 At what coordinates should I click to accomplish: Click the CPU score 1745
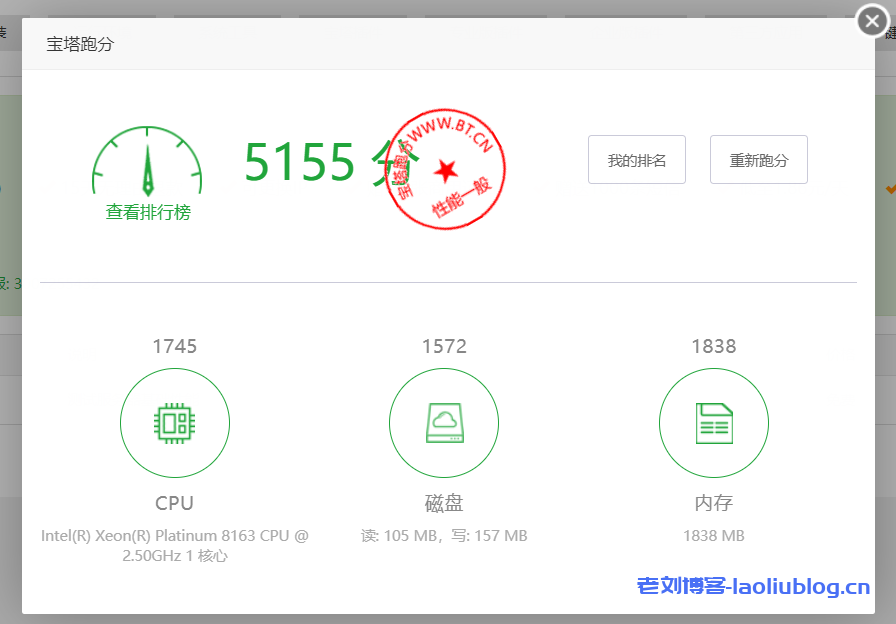point(175,347)
